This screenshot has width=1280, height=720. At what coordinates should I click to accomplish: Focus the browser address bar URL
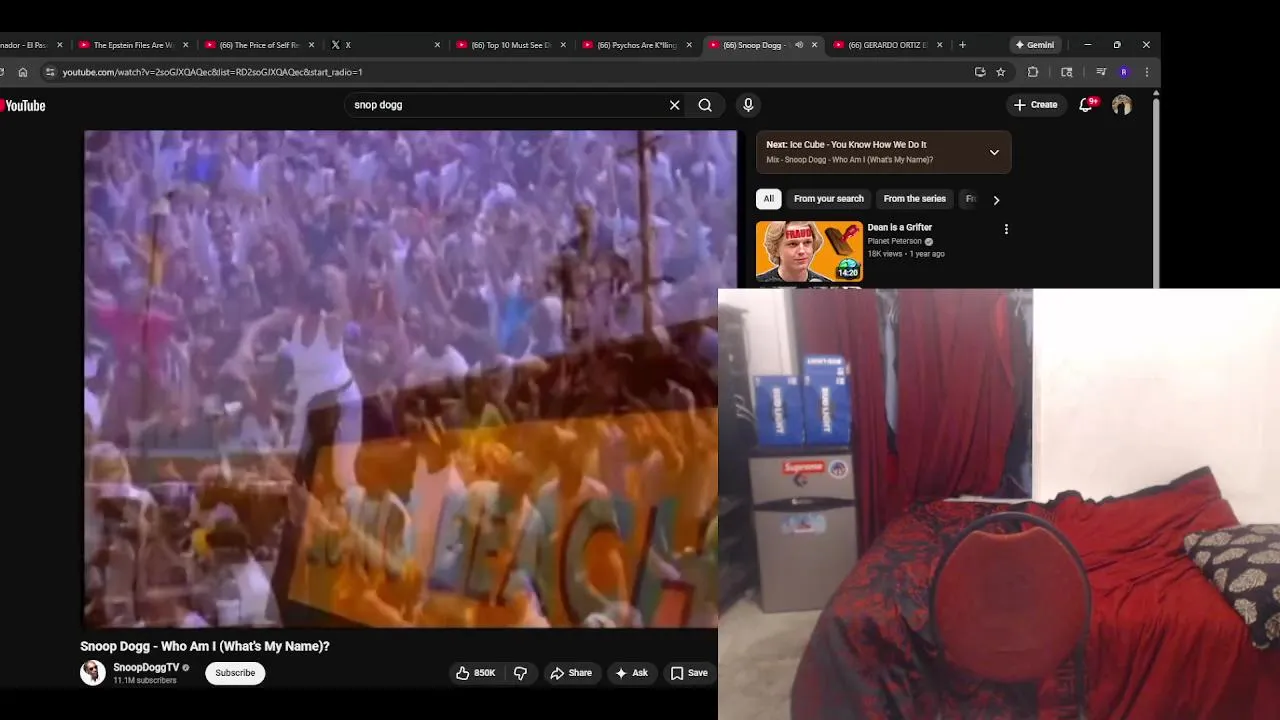pos(212,72)
